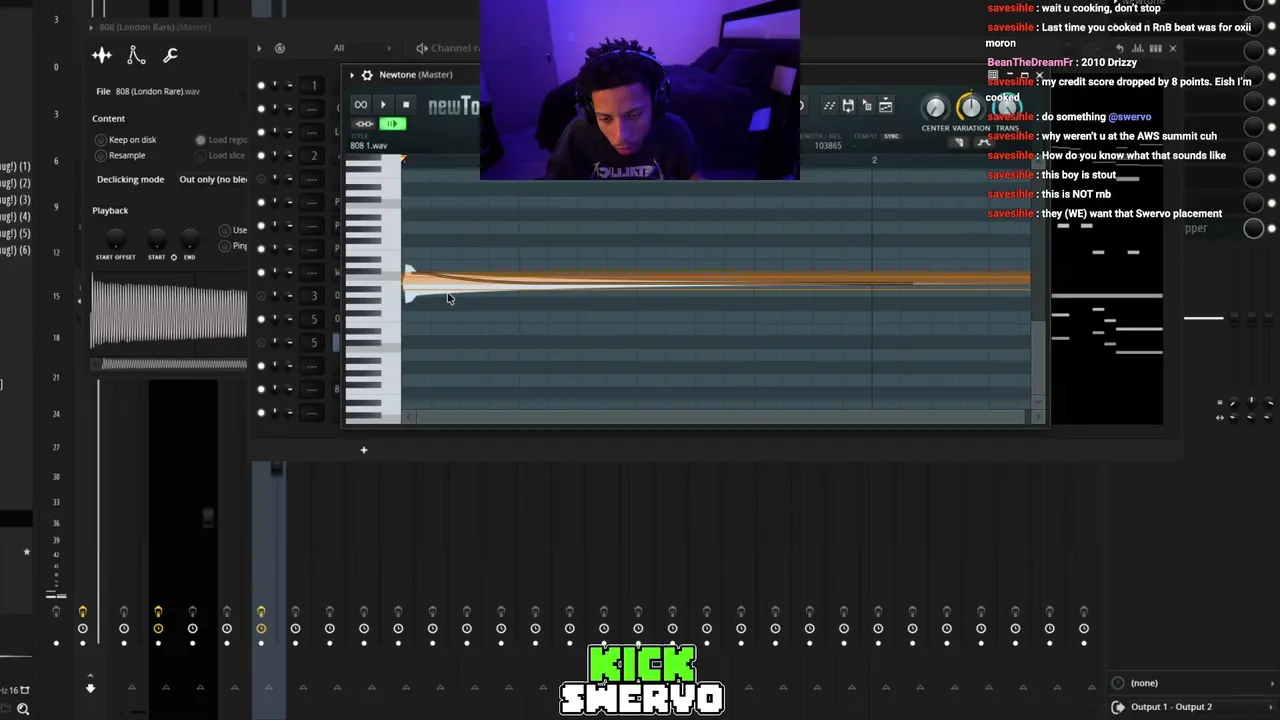This screenshot has width=1280, height=720.
Task: Click the speaker icon beside Channel rack title
Action: point(422,48)
